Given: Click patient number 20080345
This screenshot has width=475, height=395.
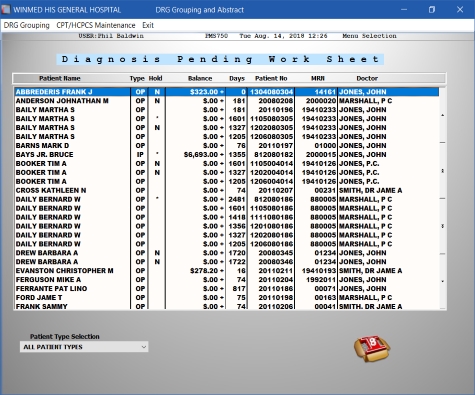Looking at the screenshot, I should (276, 253).
